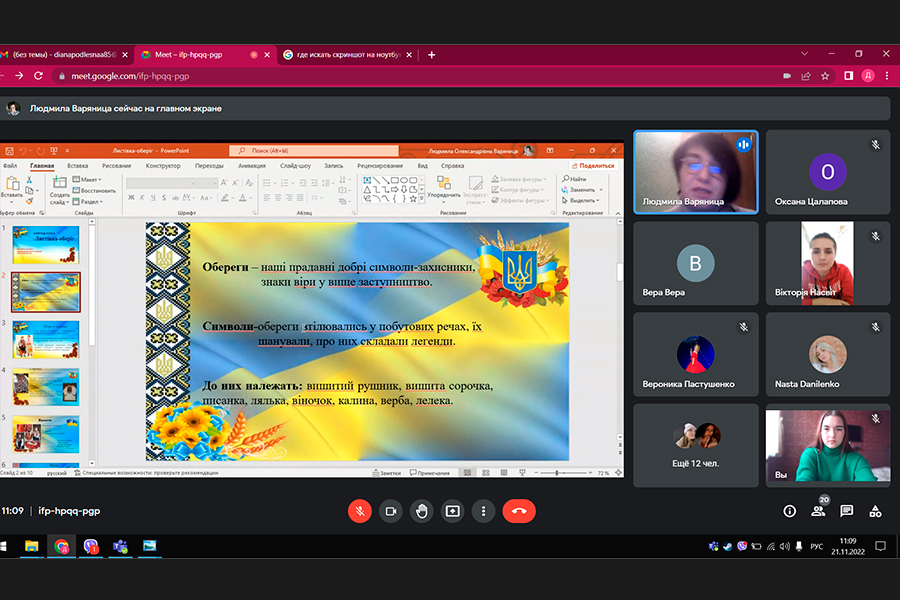Show the participants list with 20 people
This screenshot has width=900, height=600.
818,510
